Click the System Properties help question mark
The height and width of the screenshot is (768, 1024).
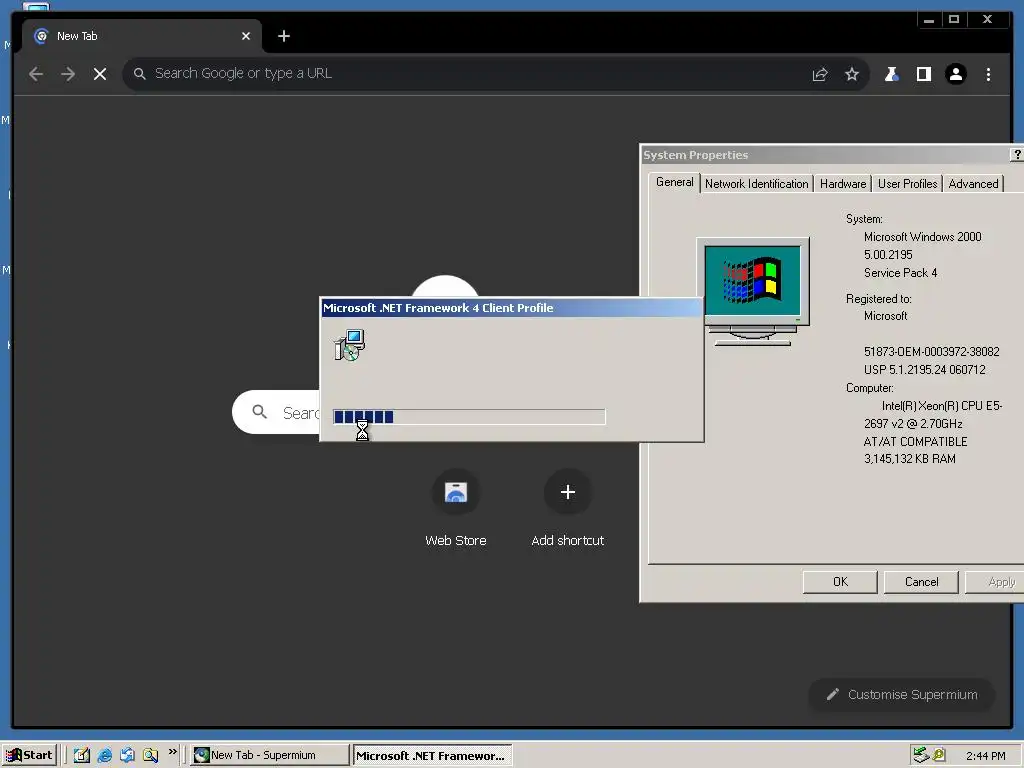pos(1017,155)
